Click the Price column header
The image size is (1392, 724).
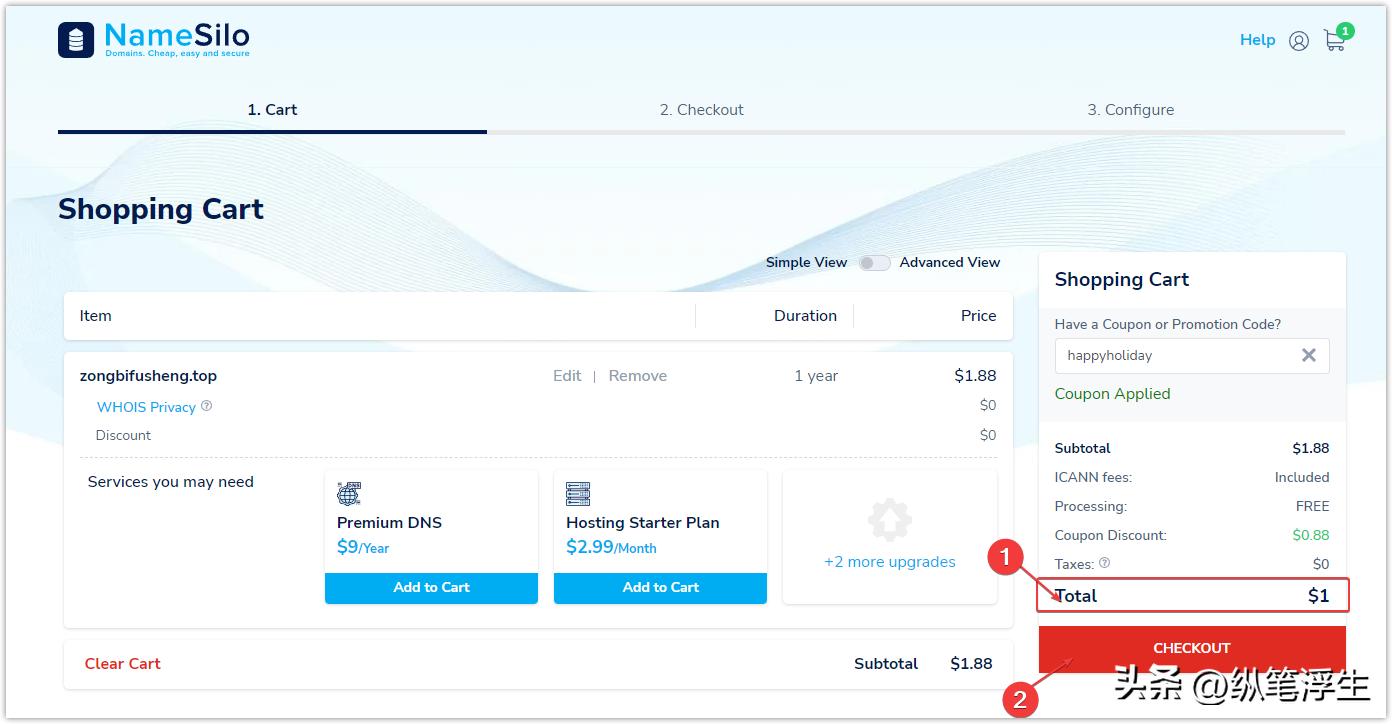pos(978,316)
